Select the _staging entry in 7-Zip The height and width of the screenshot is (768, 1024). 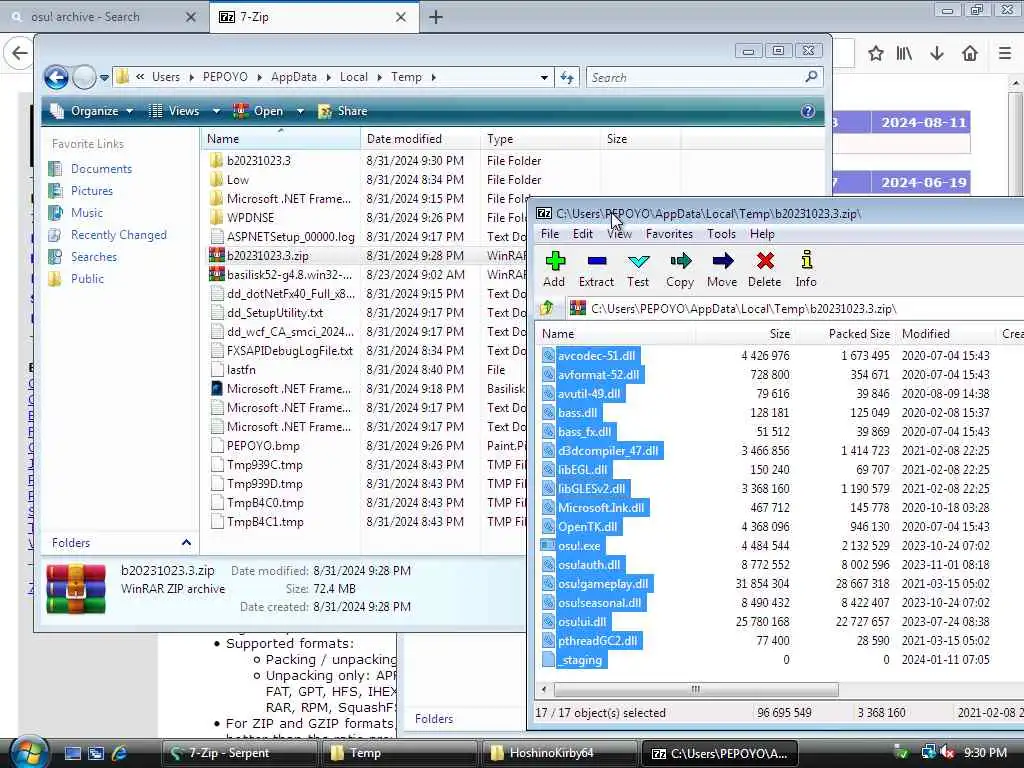[580, 660]
